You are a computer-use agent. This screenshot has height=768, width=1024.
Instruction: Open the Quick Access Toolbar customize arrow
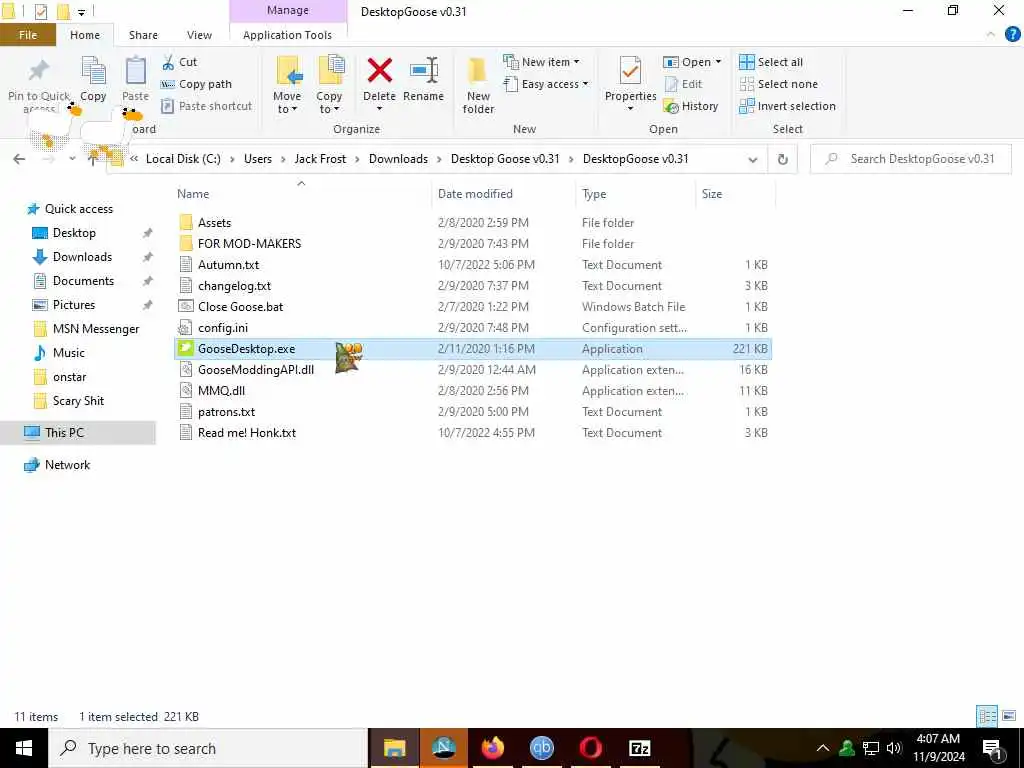click(82, 12)
